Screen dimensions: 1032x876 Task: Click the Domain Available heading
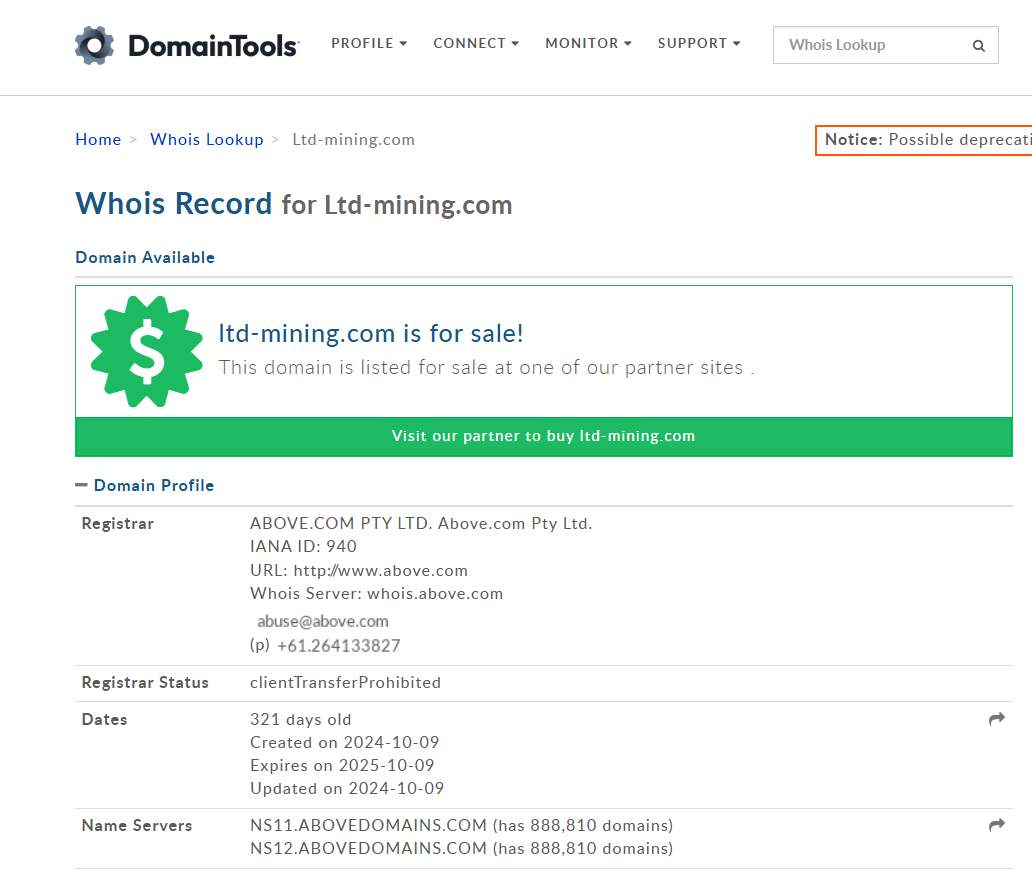(x=145, y=257)
